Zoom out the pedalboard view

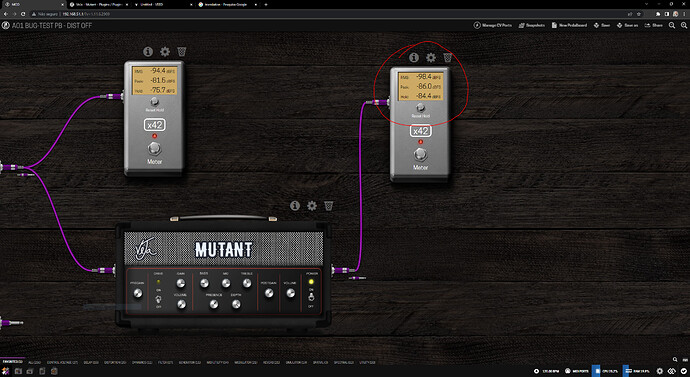[x=672, y=26]
